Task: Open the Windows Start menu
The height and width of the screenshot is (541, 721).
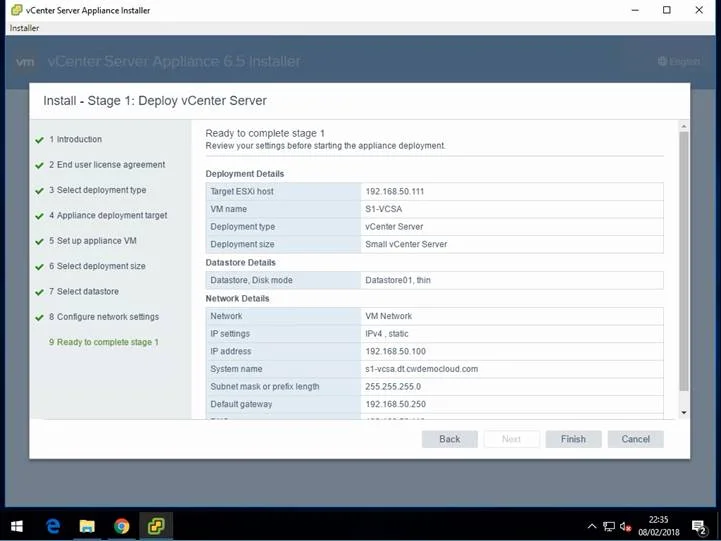Action: (17, 526)
